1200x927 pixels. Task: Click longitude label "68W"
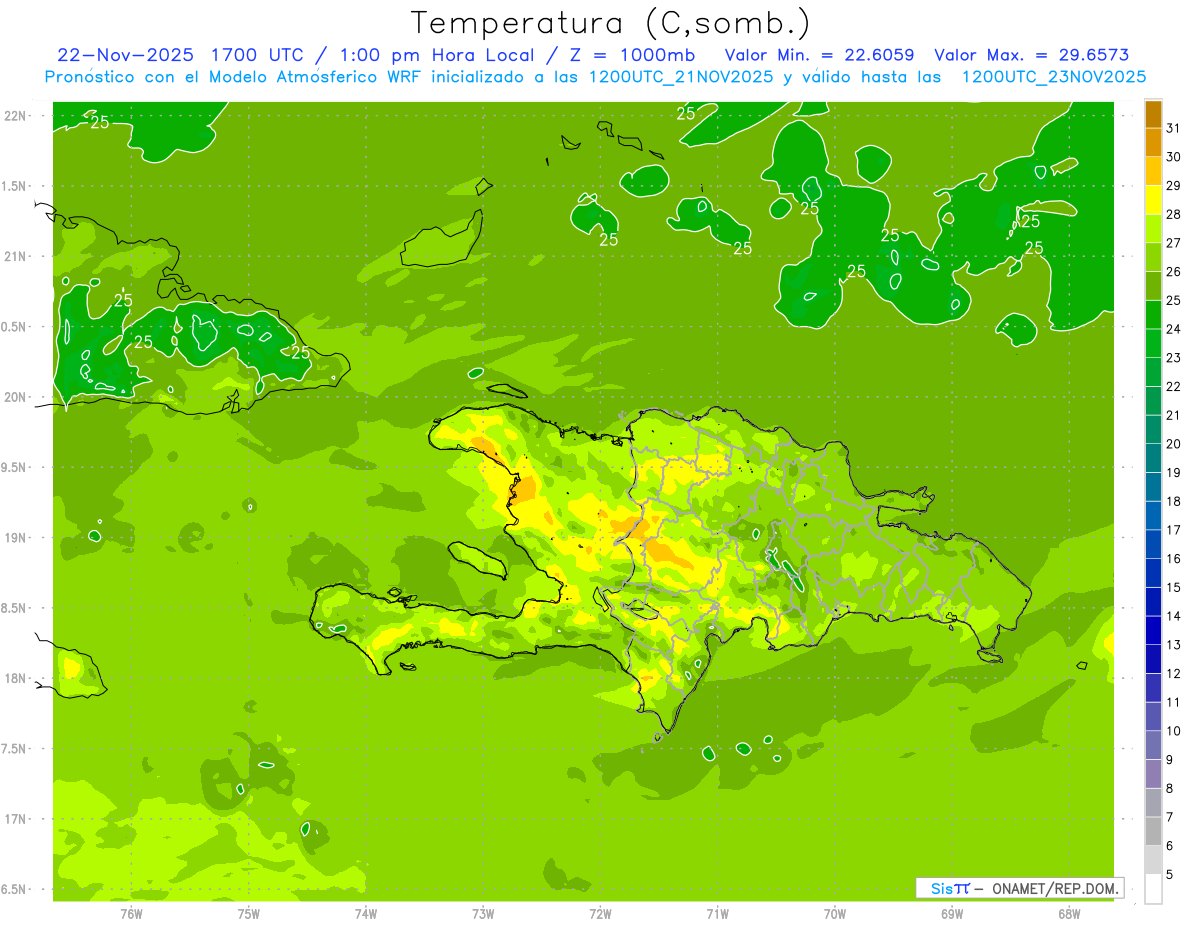pos(1069,914)
